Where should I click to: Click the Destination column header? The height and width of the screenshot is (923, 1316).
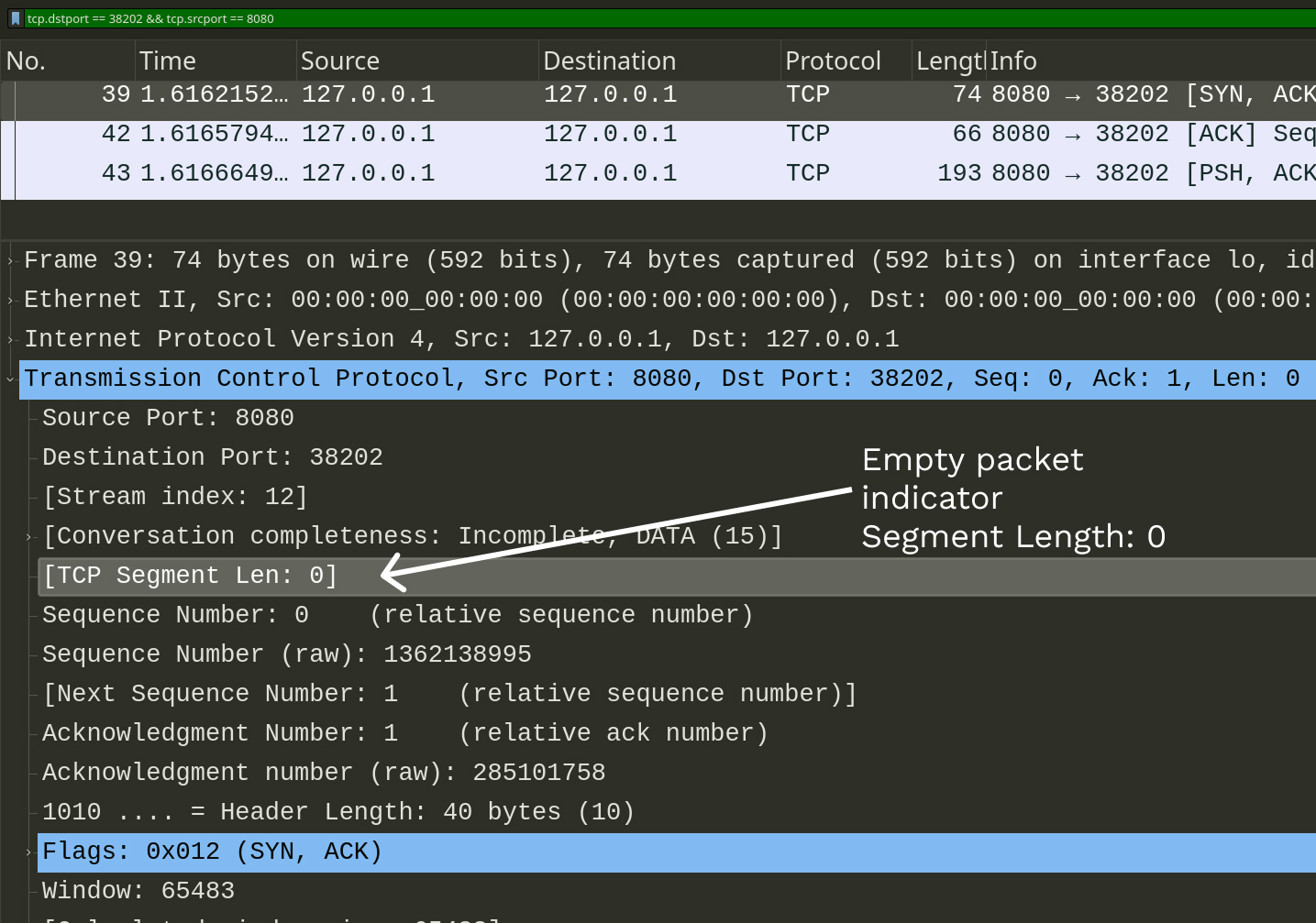tap(609, 60)
